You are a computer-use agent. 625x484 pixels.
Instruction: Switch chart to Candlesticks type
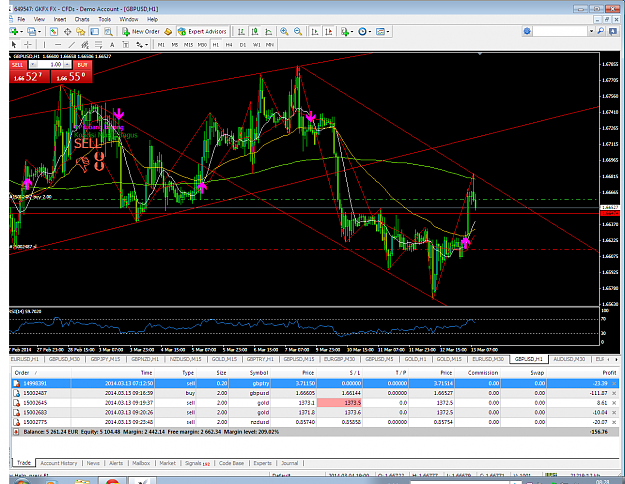[255, 31]
